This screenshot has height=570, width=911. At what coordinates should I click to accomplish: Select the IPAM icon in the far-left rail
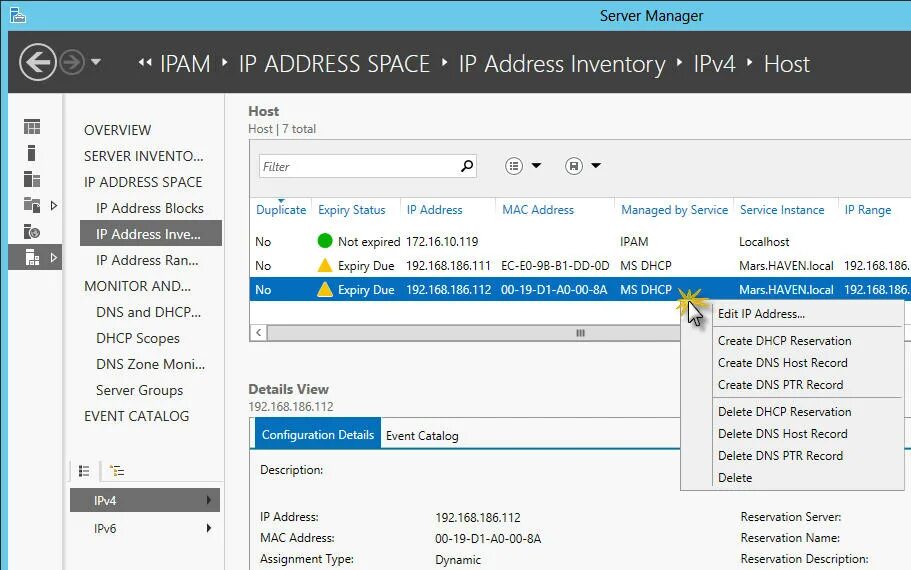tap(32, 257)
